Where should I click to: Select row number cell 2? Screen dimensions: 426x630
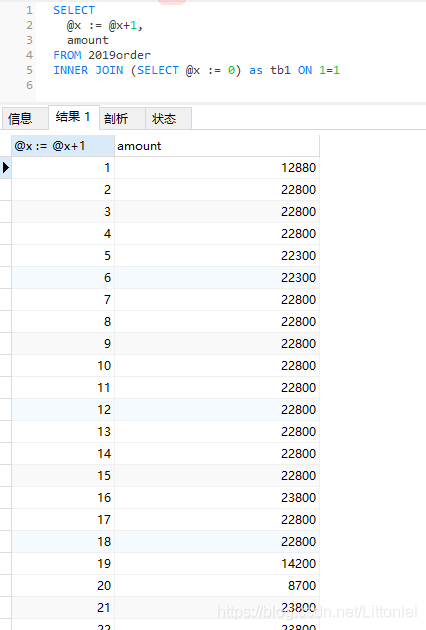coord(63,190)
